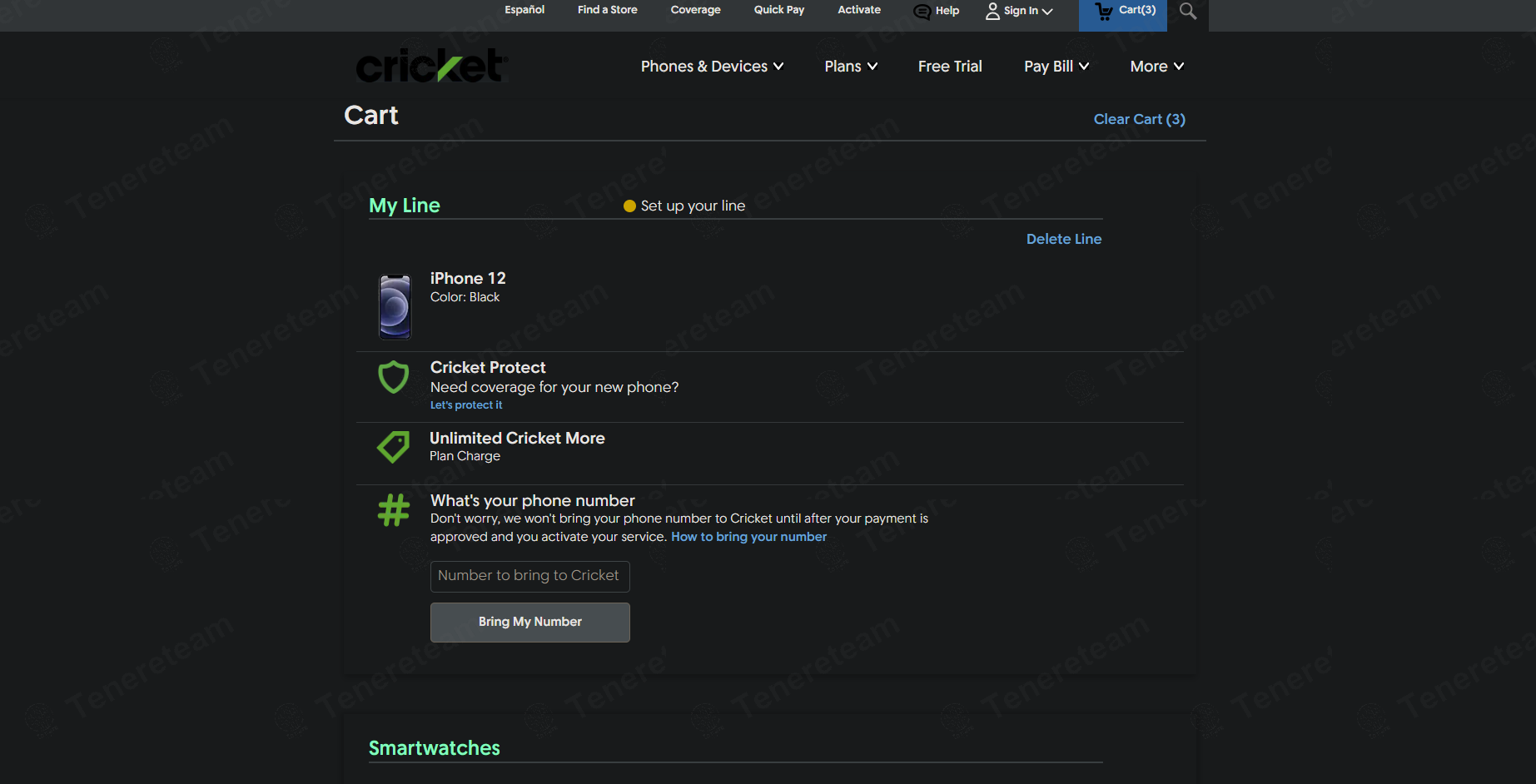Image resolution: width=1536 pixels, height=784 pixels.
Task: Open the Free Trial page
Action: coord(950,67)
